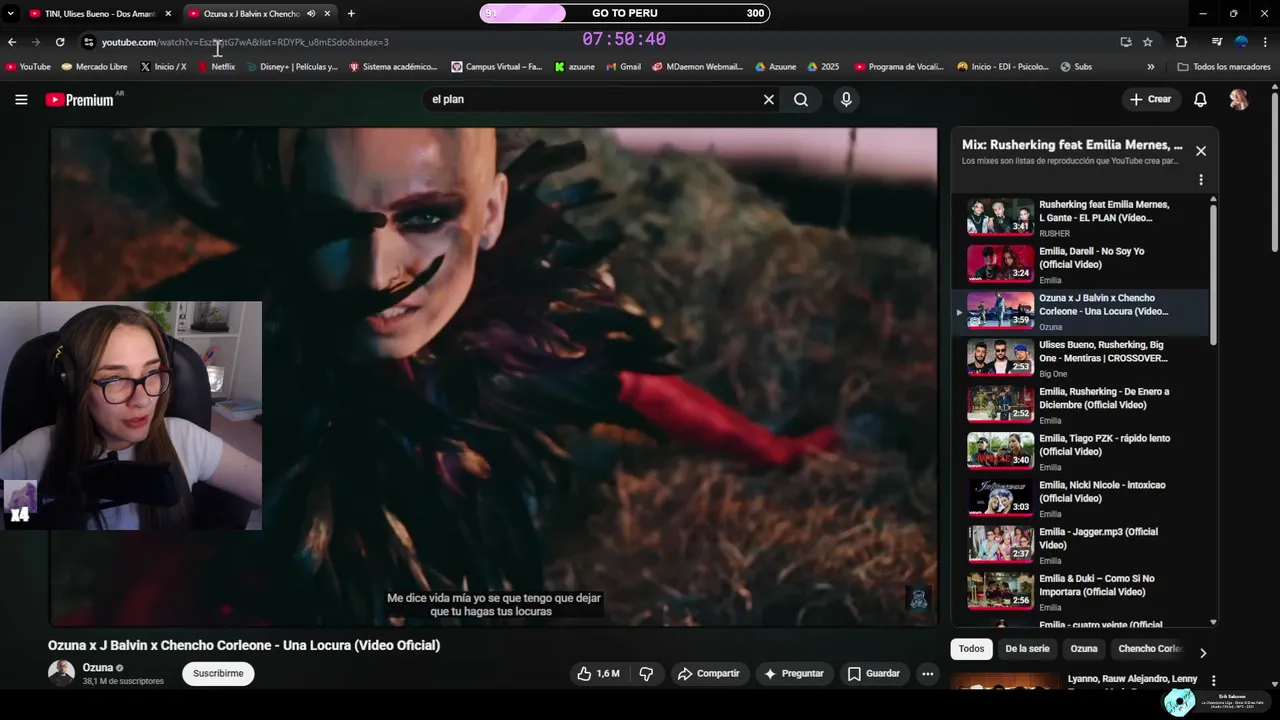Viewport: 1280px width, 720px height.
Task: Open the YouTube notifications bell
Action: [1200, 99]
